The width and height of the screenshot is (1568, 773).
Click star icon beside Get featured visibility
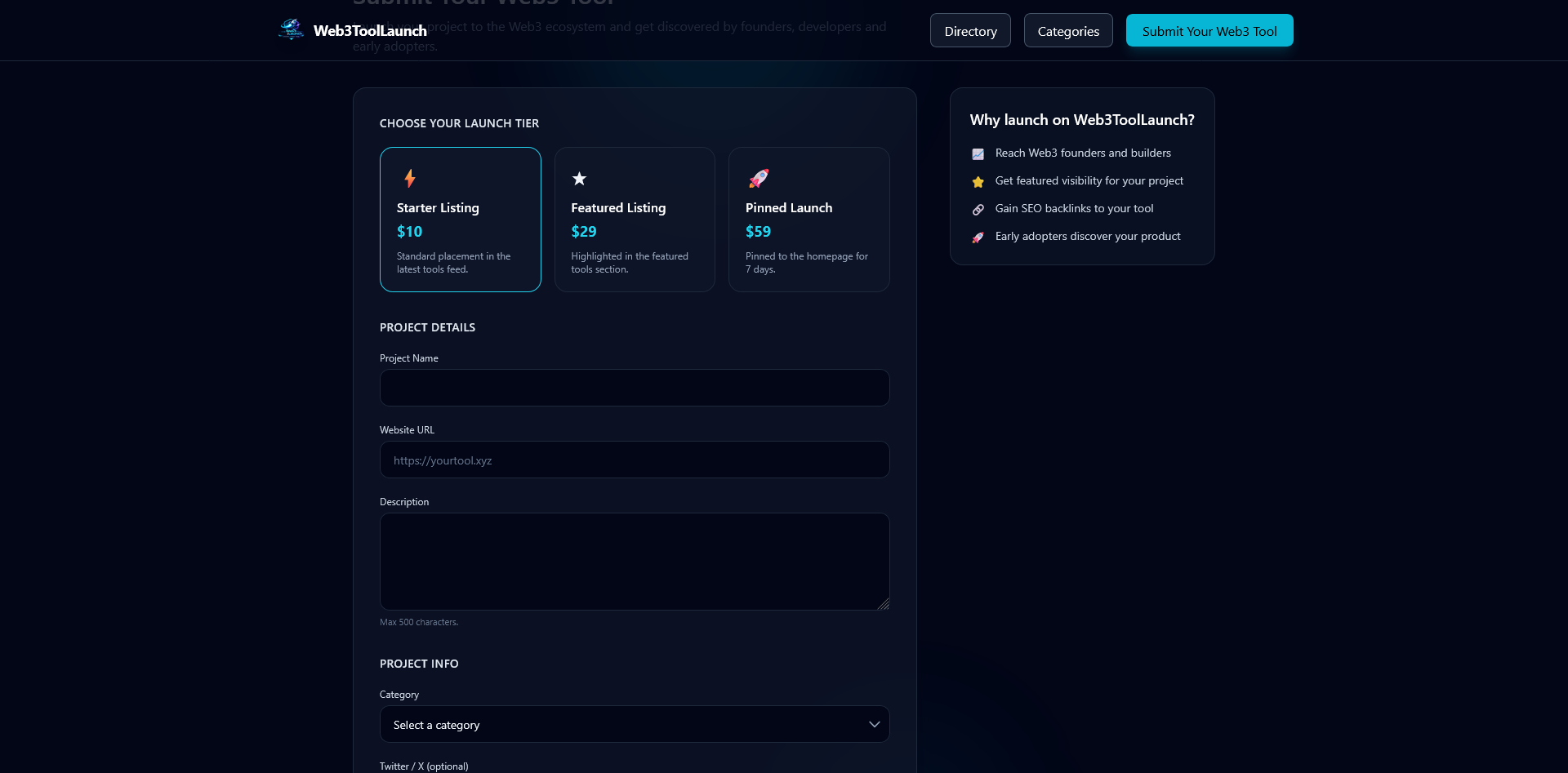(978, 181)
